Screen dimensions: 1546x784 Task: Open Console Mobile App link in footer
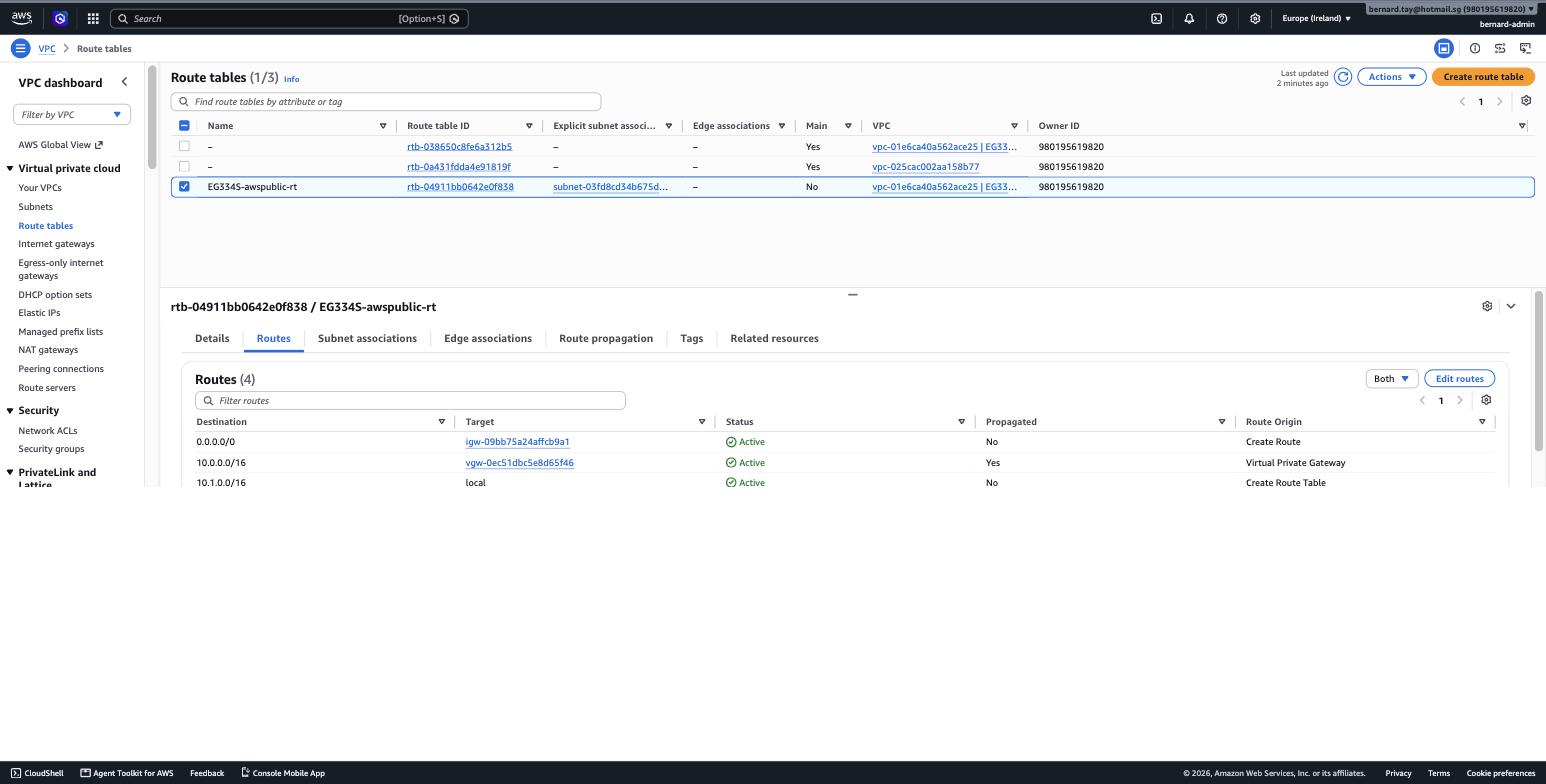(x=283, y=773)
